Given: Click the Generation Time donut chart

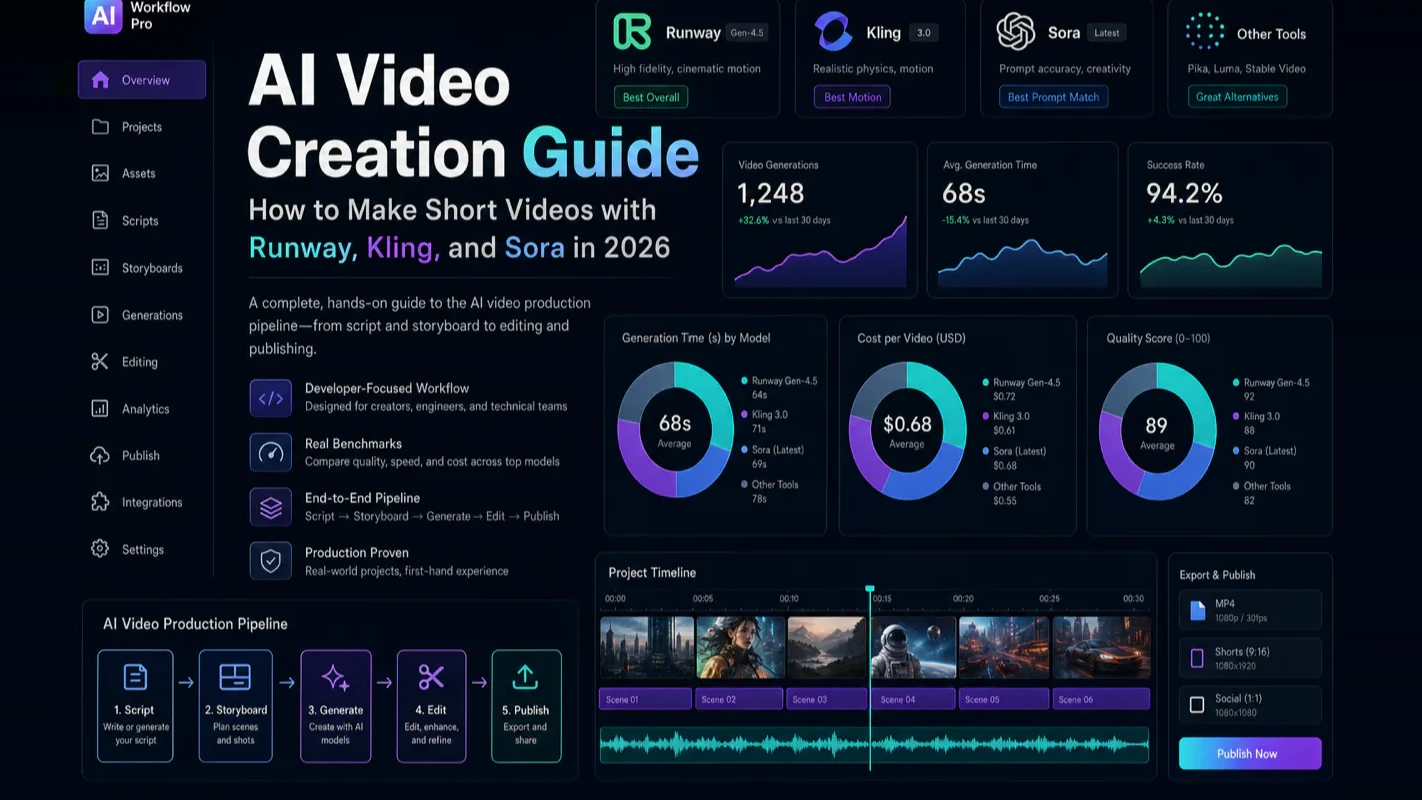Looking at the screenshot, I should [675, 430].
